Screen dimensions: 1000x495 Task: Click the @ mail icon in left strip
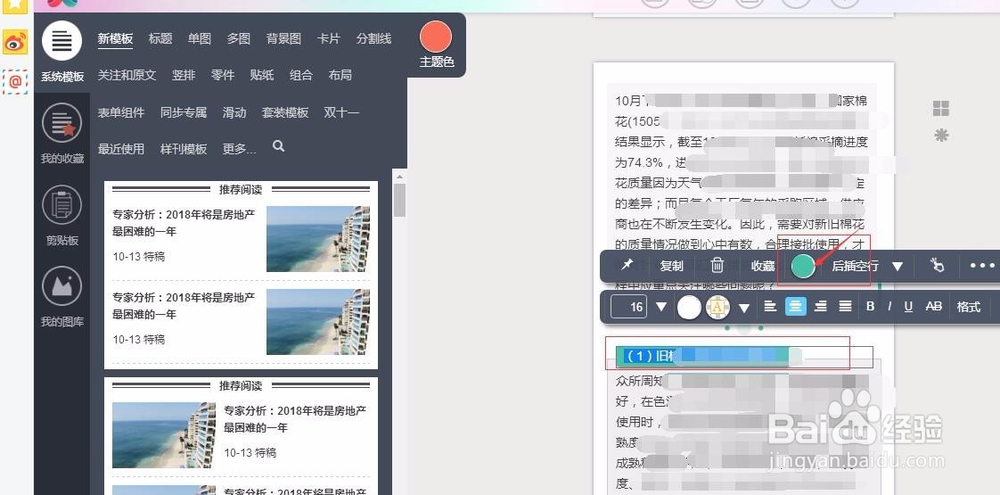[x=15, y=82]
